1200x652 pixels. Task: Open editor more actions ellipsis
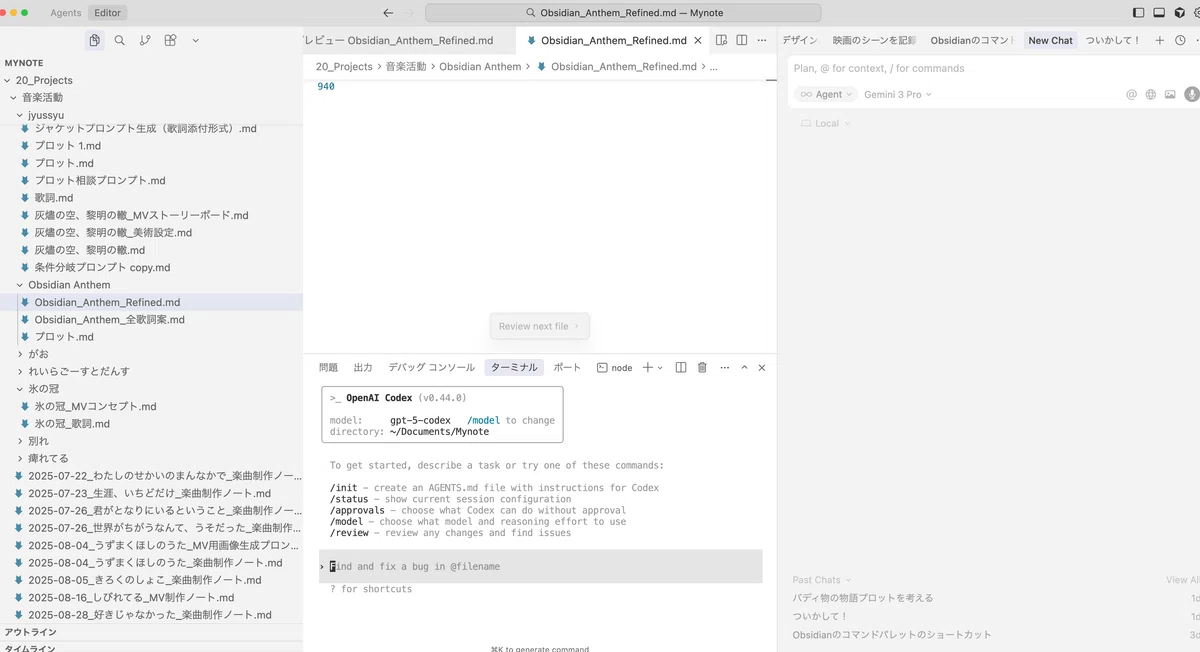point(762,40)
